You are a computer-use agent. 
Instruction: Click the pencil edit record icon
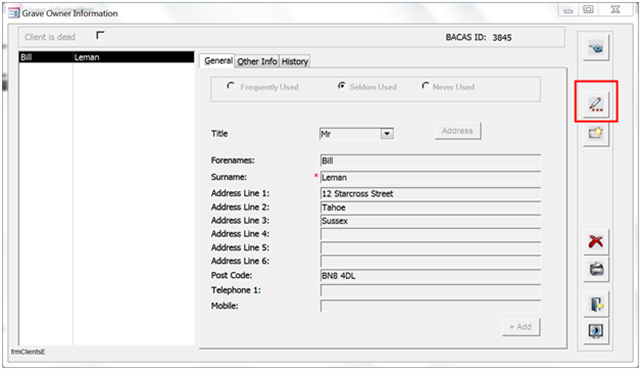click(x=596, y=104)
